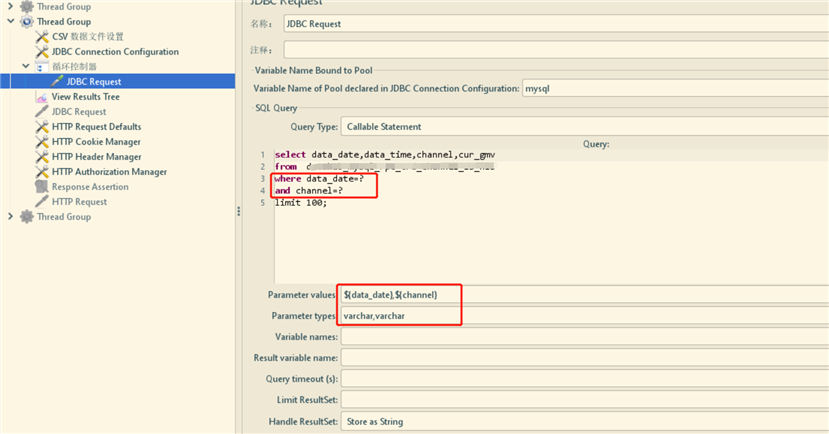
Task: Open the Query Type combo box
Action: pyautogui.click(x=585, y=127)
